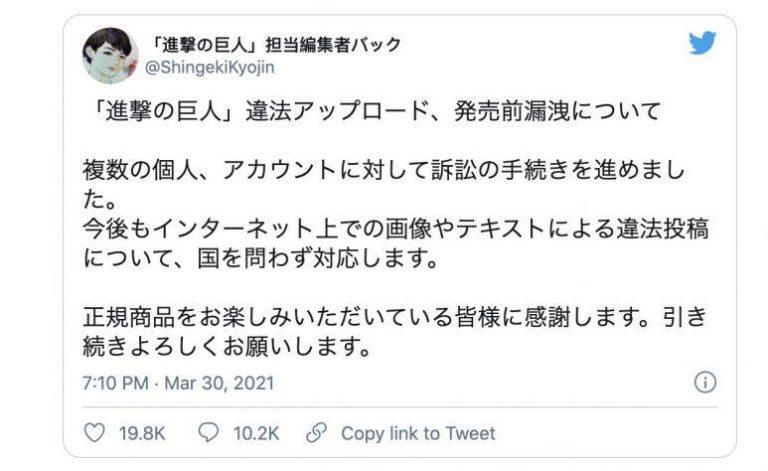Like the tweet with the heart icon

click(x=93, y=433)
